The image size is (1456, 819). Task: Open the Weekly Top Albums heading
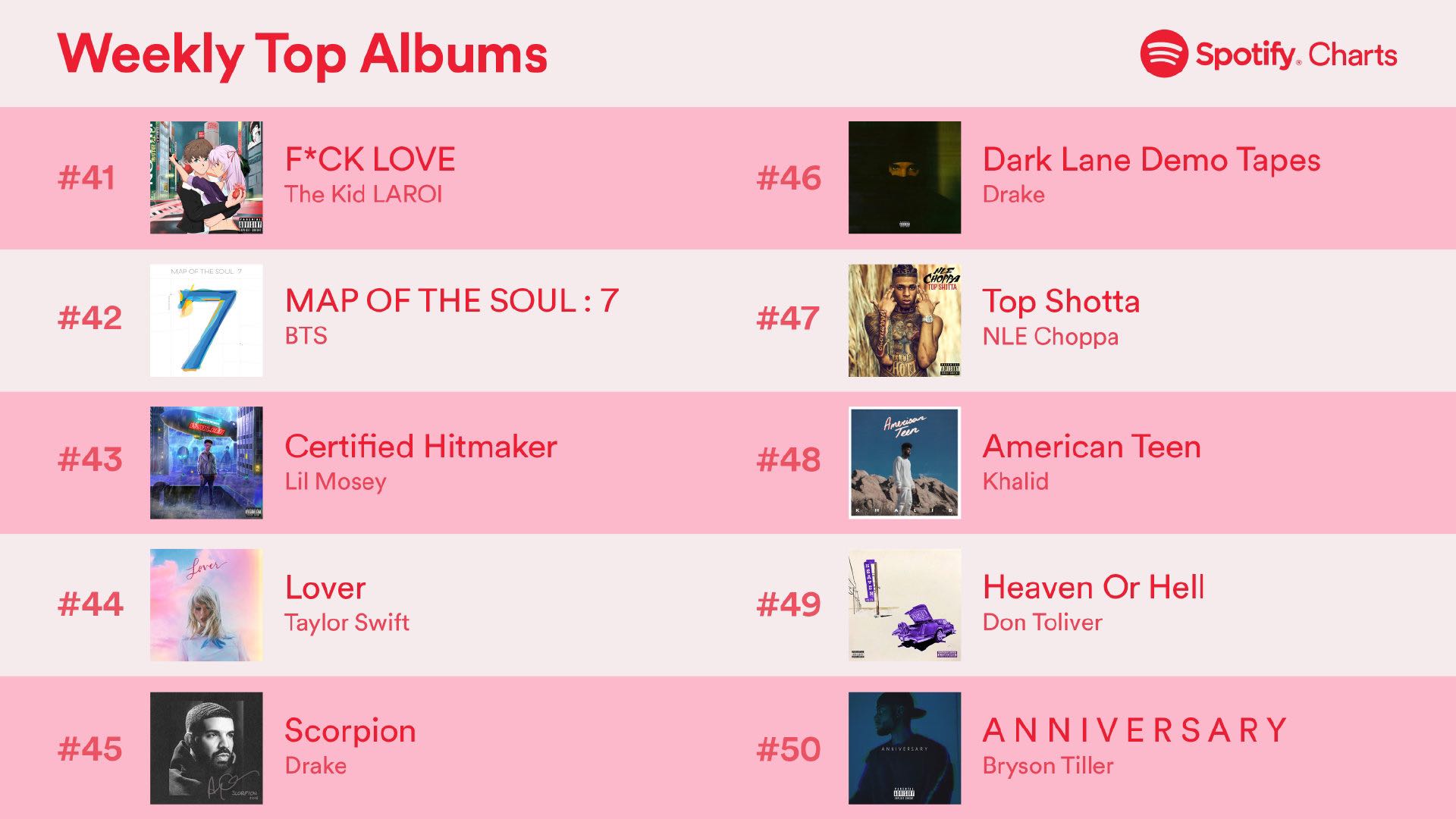[302, 55]
